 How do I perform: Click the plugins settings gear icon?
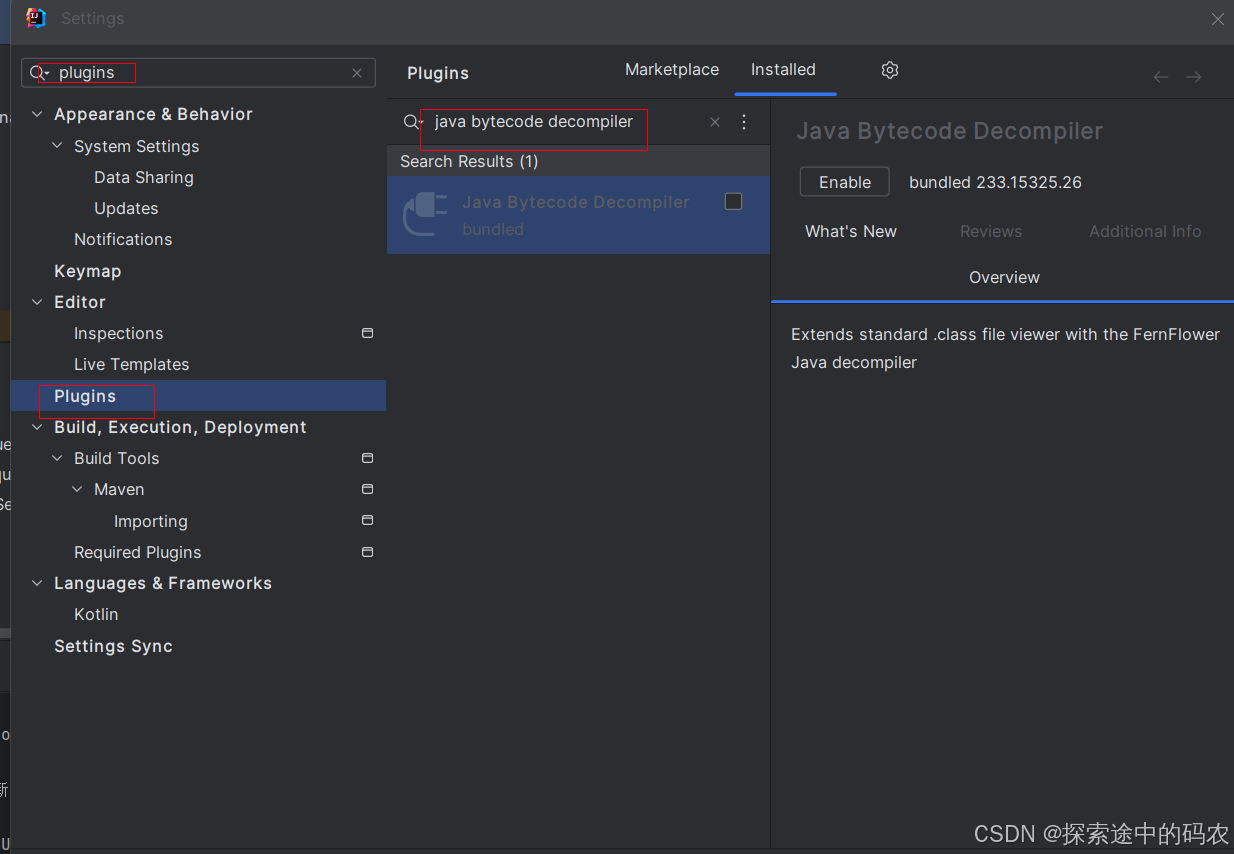(890, 70)
